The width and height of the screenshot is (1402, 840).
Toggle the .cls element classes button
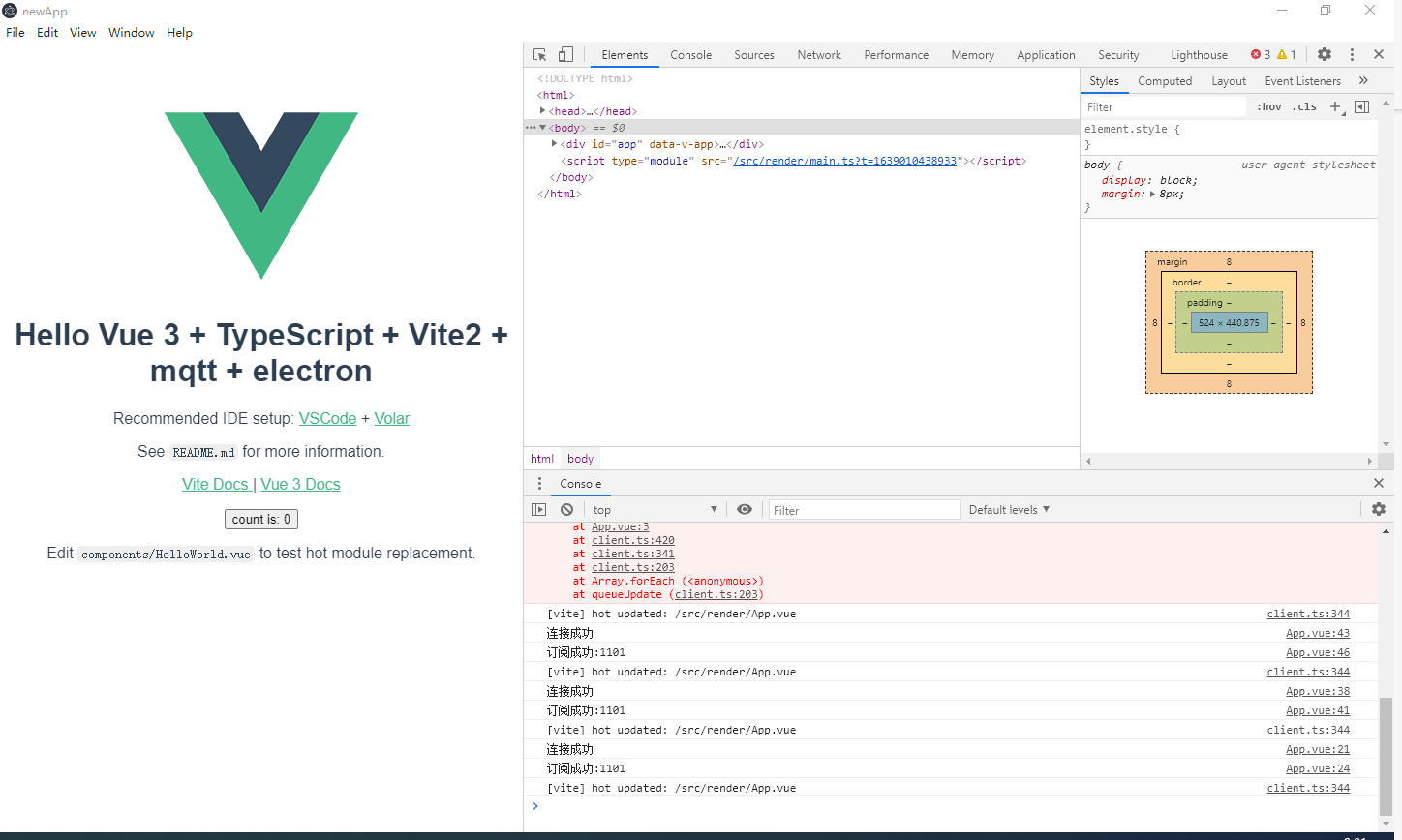(x=1304, y=107)
